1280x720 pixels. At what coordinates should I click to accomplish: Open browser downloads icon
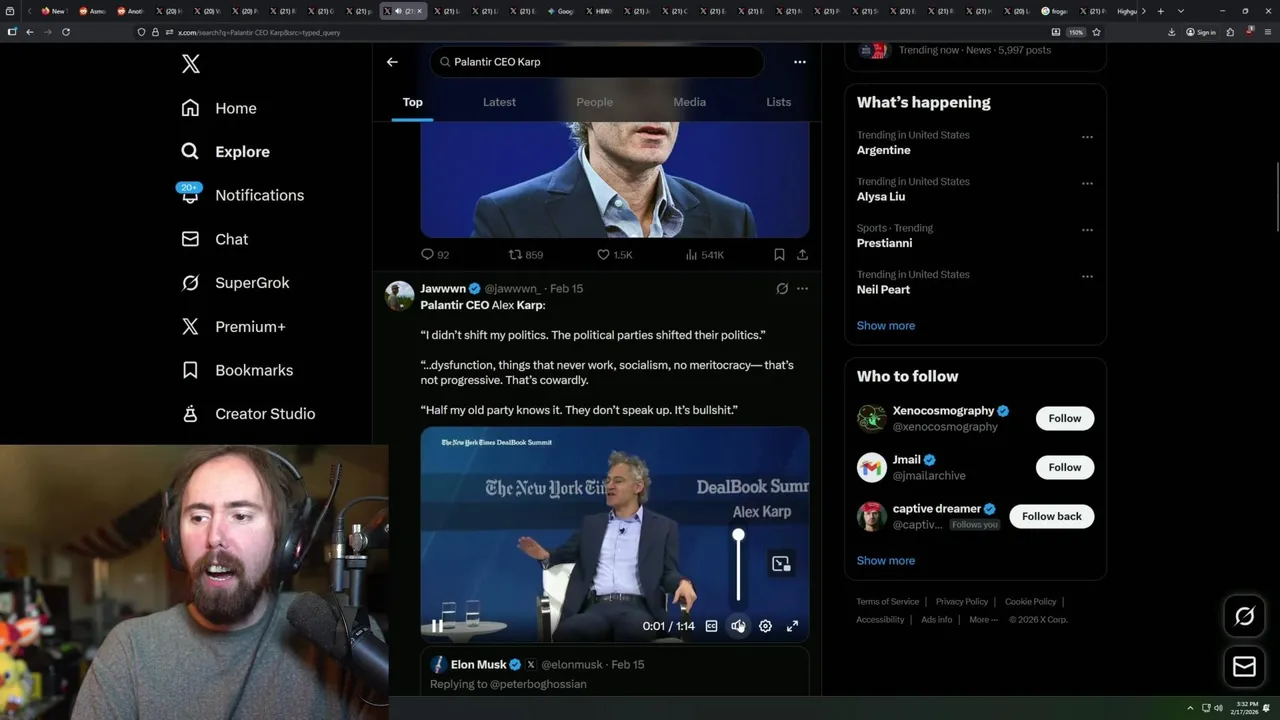tap(1171, 32)
